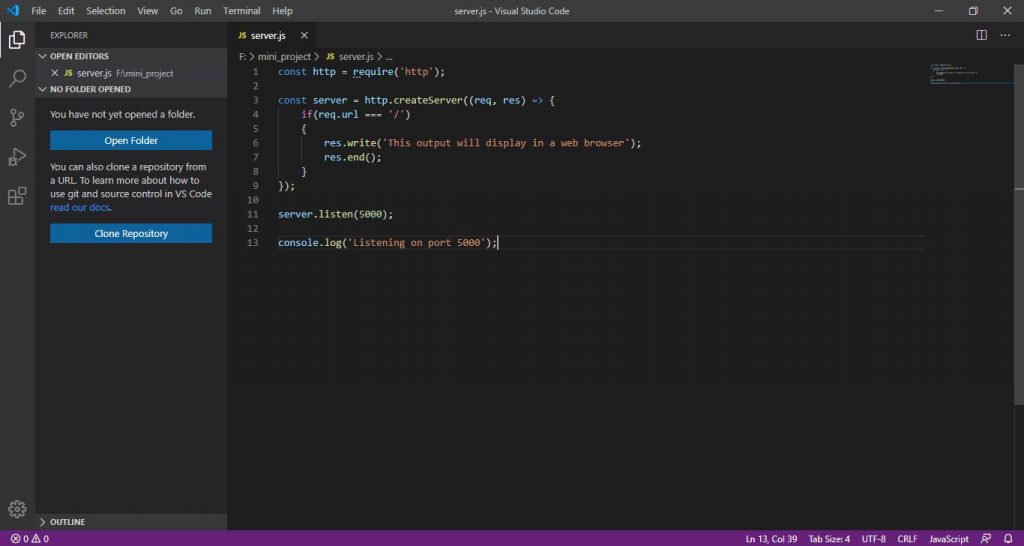Click the if(req.url === '/') line

coord(356,115)
